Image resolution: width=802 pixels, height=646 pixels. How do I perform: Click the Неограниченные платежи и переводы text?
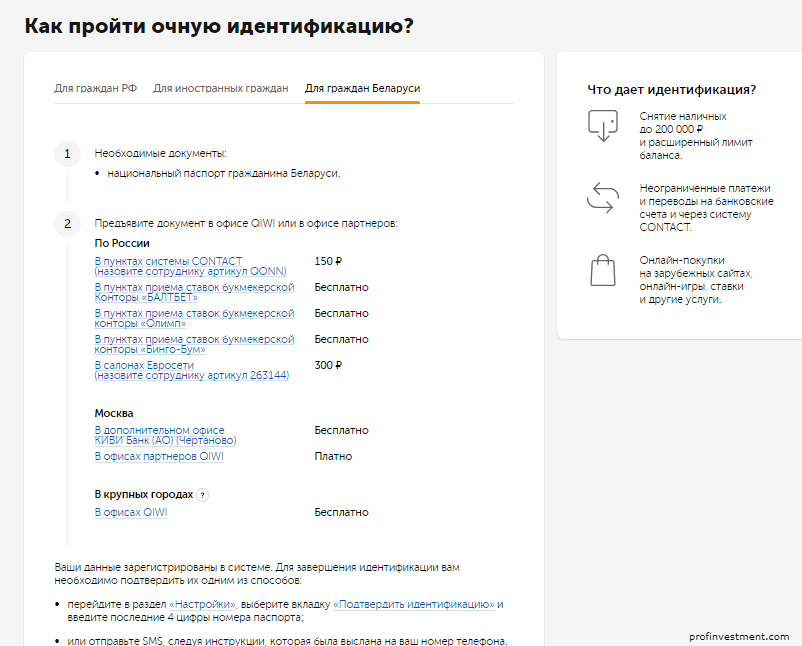tap(706, 208)
